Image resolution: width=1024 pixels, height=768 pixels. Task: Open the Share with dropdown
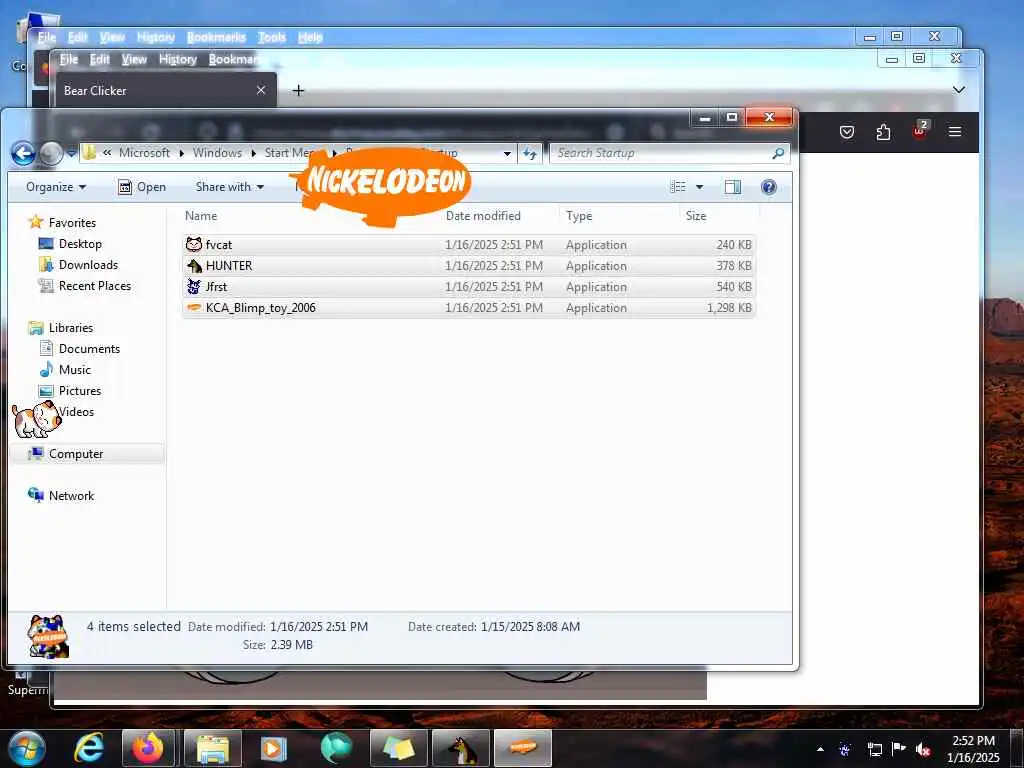pyautogui.click(x=229, y=187)
